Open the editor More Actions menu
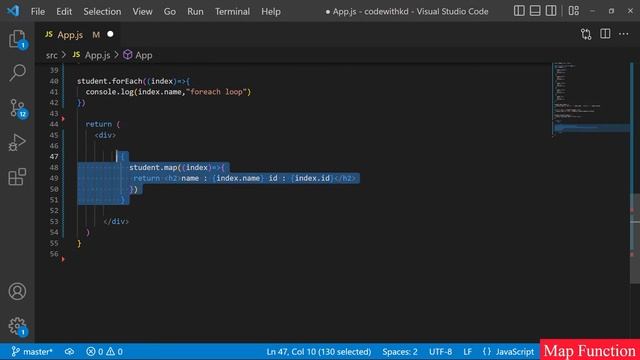The width and height of the screenshot is (640, 360). [x=624, y=34]
